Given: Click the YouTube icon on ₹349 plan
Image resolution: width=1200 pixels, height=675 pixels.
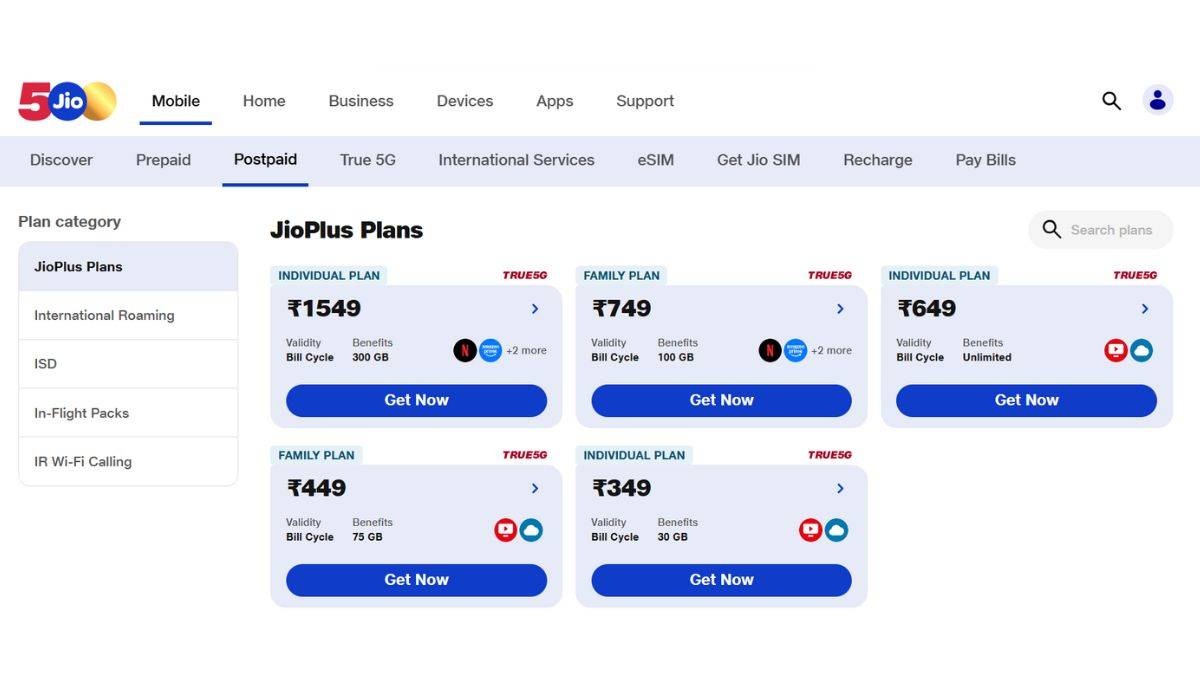Looking at the screenshot, I should [x=810, y=530].
